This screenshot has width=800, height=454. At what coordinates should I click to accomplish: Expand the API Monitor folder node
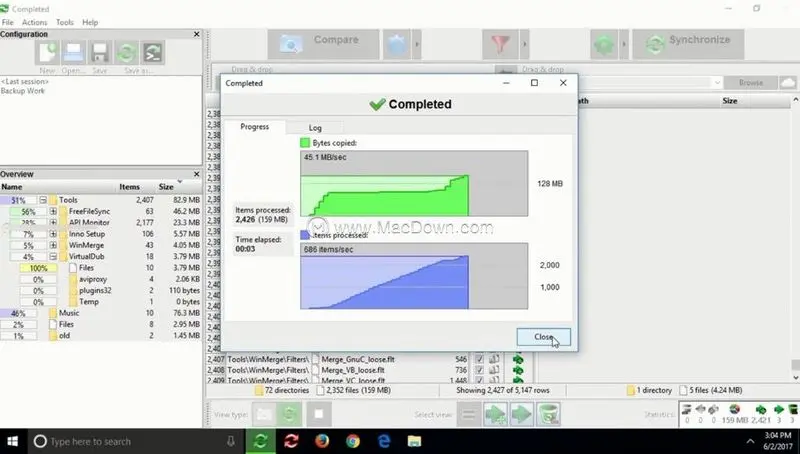53,222
